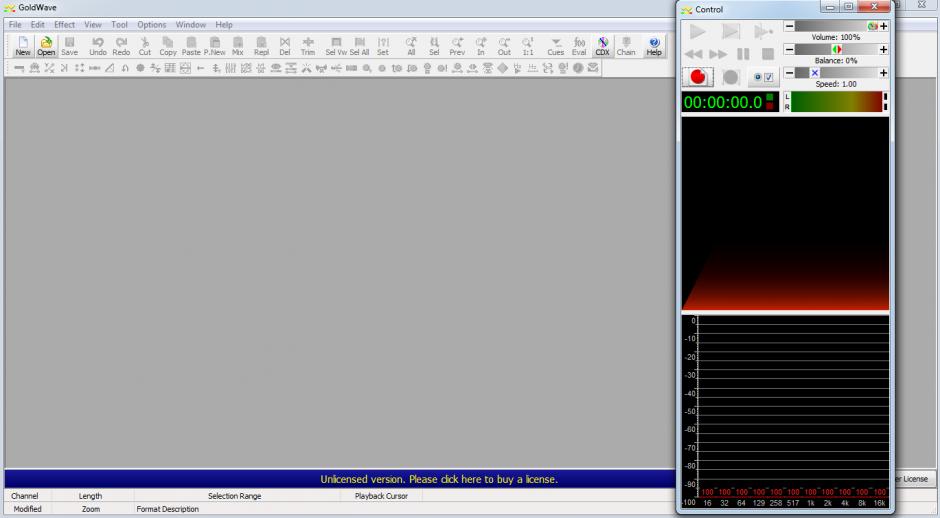This screenshot has height=518, width=940.
Task: Click the Help toolbar icon
Action: (x=654, y=46)
